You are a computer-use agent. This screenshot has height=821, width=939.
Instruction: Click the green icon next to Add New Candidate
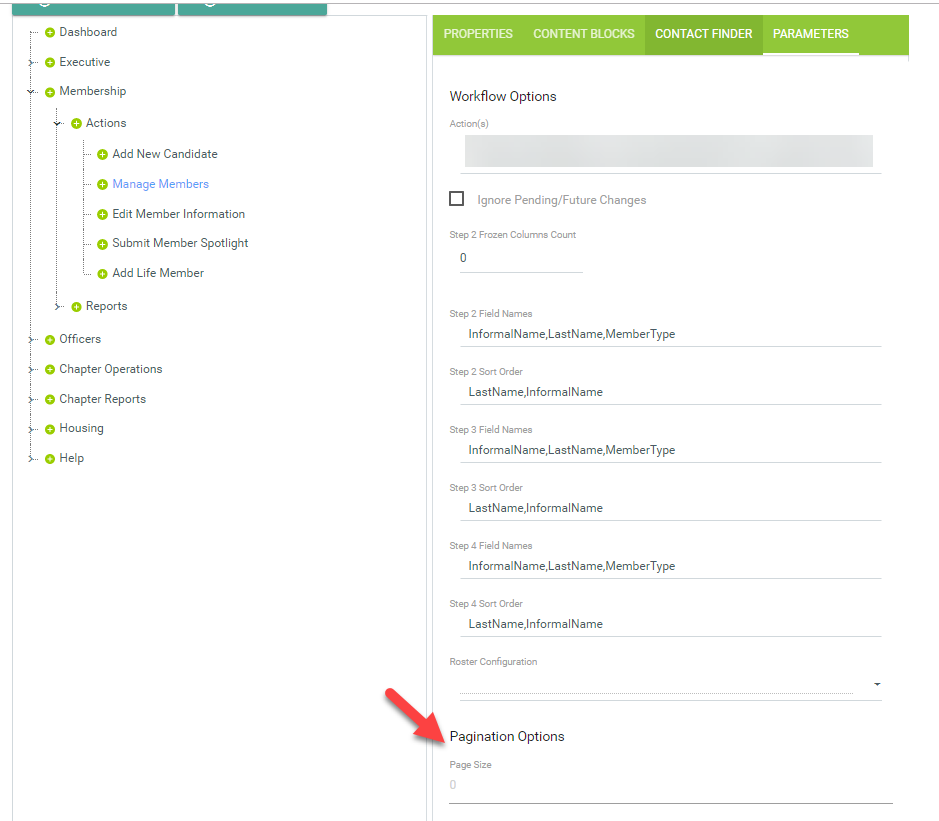point(102,155)
